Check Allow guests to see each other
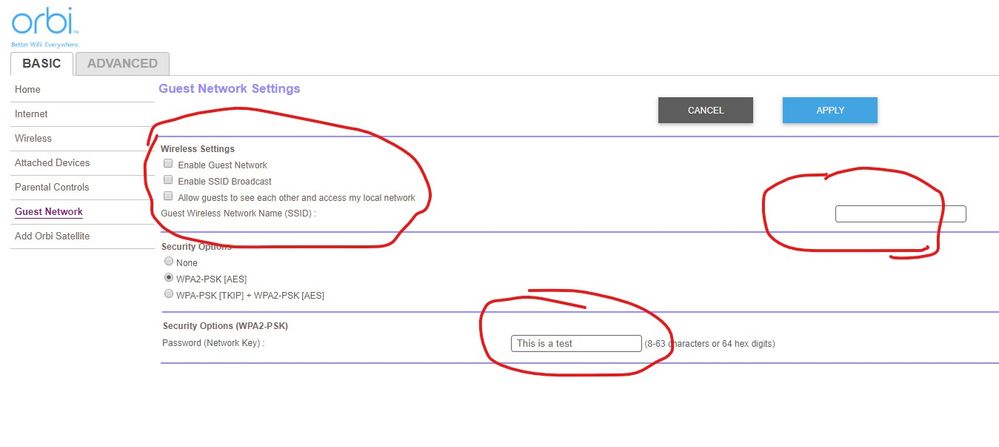This screenshot has width=999, height=447. (x=169, y=196)
